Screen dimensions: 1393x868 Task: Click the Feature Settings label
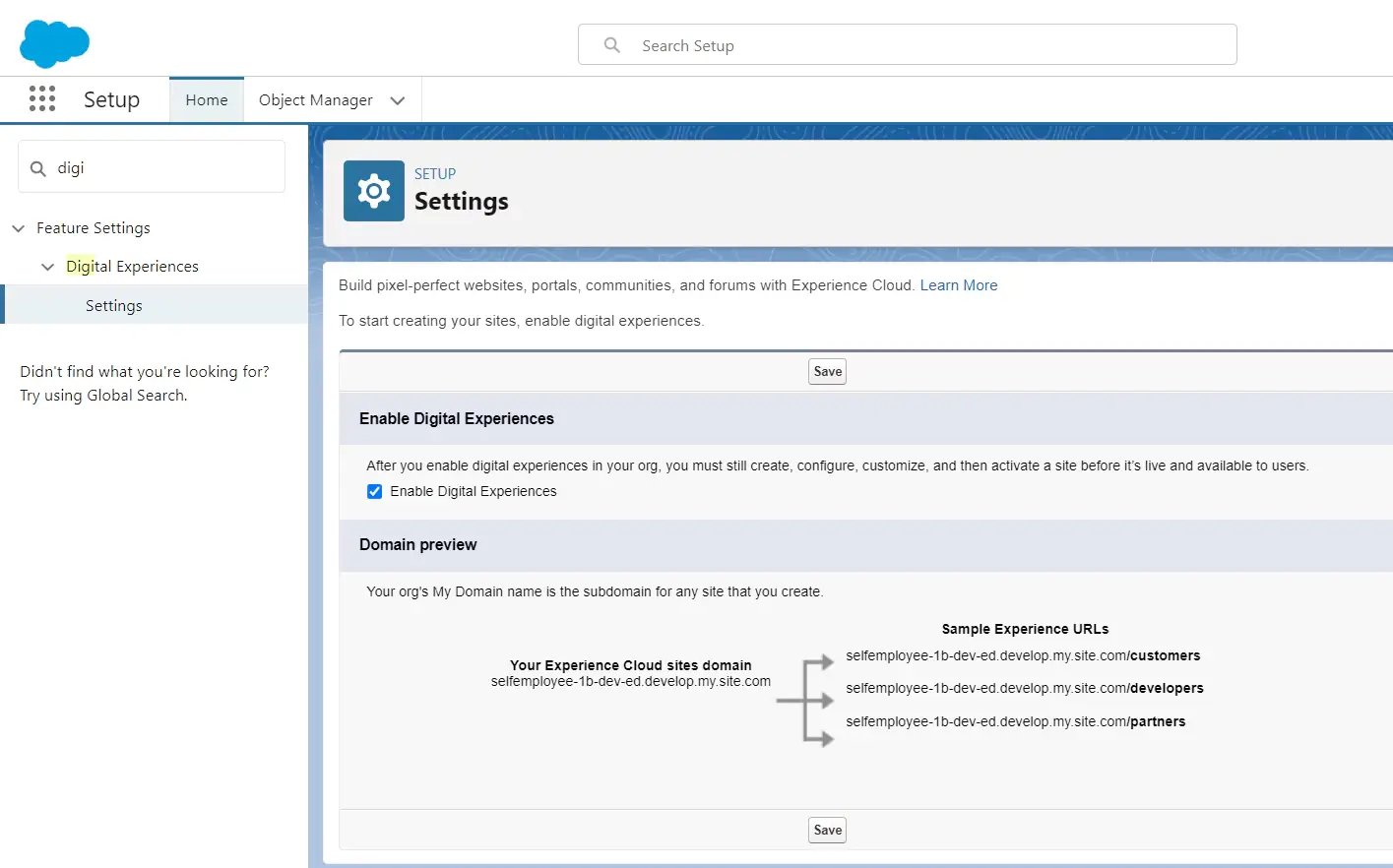94,228
